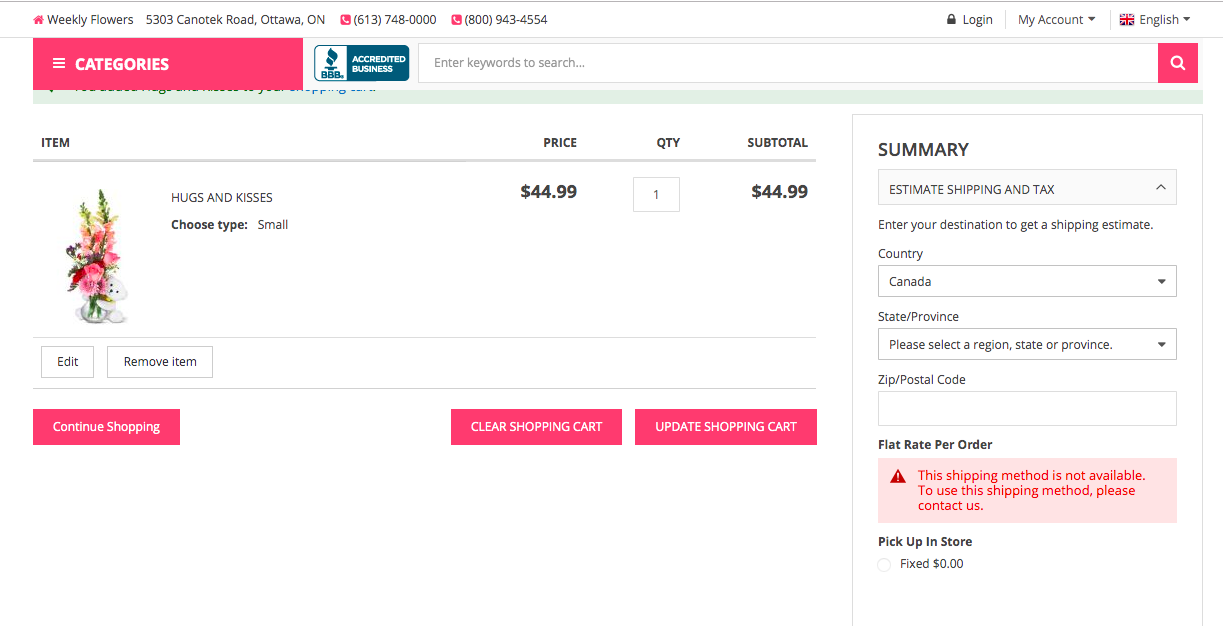Viewport: 1223px width, 626px height.
Task: Click the phone icon beside (613) 748-0000
Action: (x=345, y=19)
